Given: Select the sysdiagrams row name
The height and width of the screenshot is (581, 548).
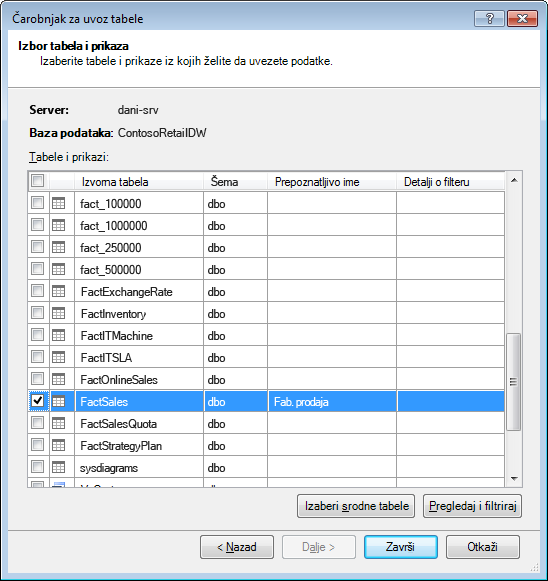Looking at the screenshot, I should (x=109, y=468).
